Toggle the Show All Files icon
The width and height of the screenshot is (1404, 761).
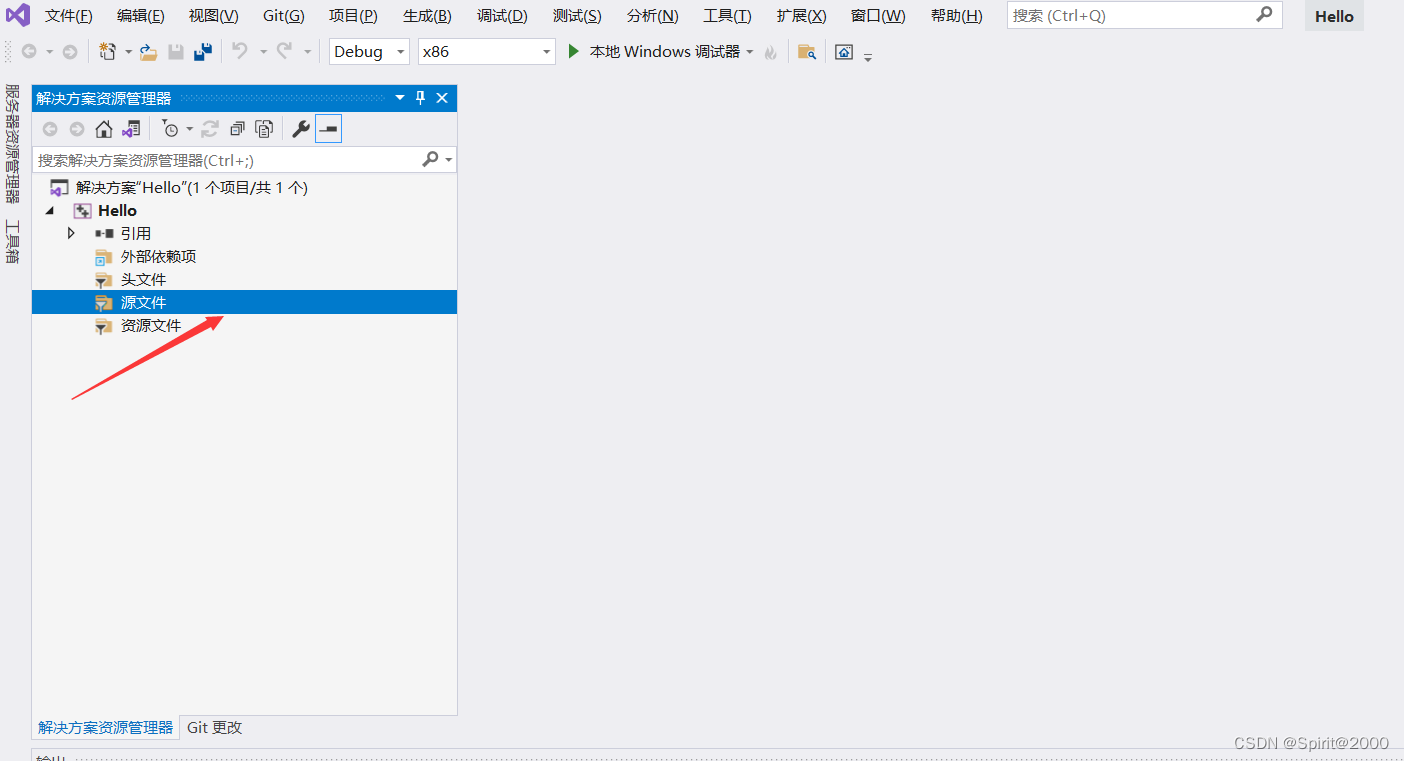pyautogui.click(x=264, y=129)
